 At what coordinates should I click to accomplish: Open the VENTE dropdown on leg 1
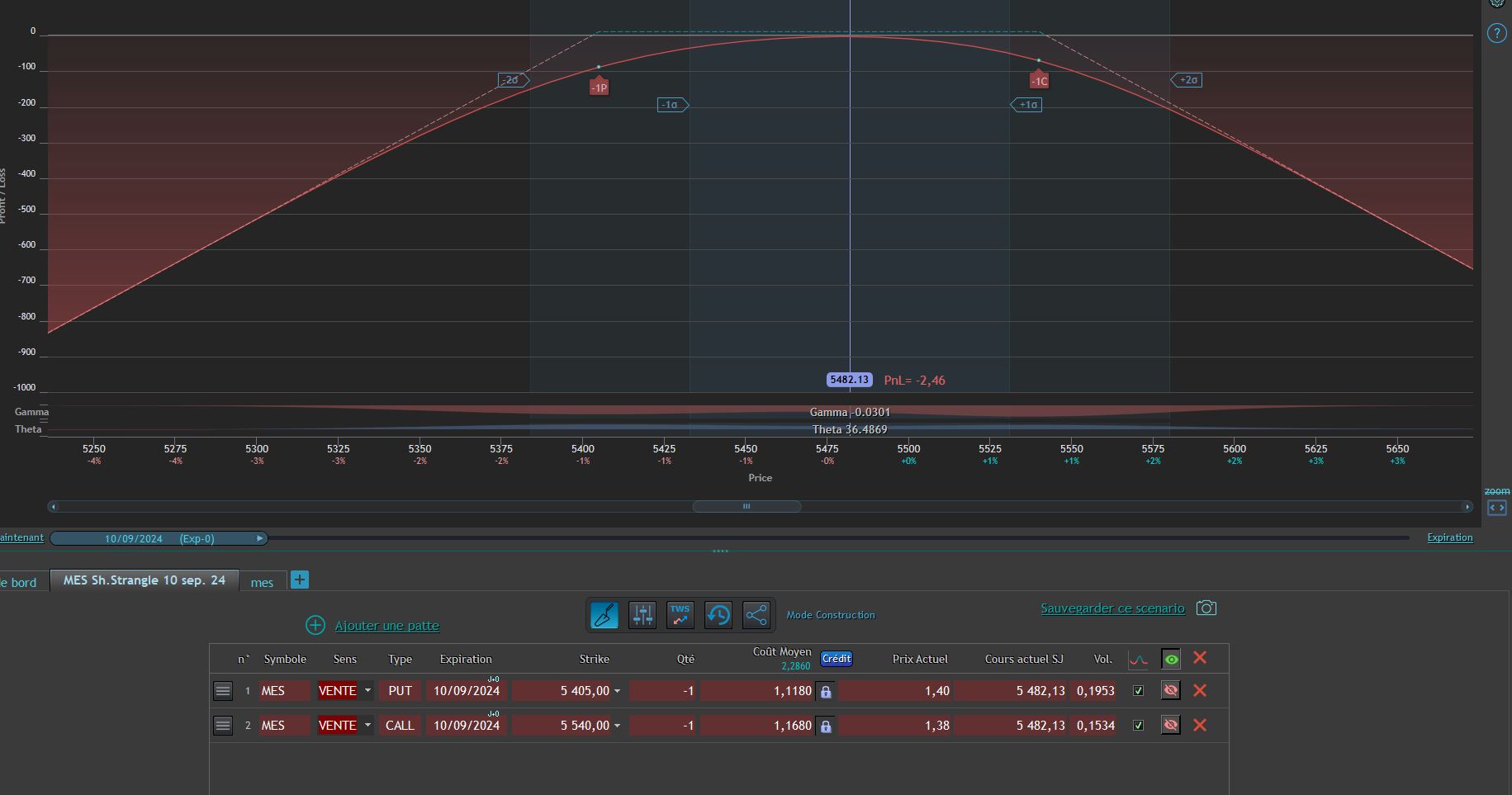pyautogui.click(x=367, y=691)
